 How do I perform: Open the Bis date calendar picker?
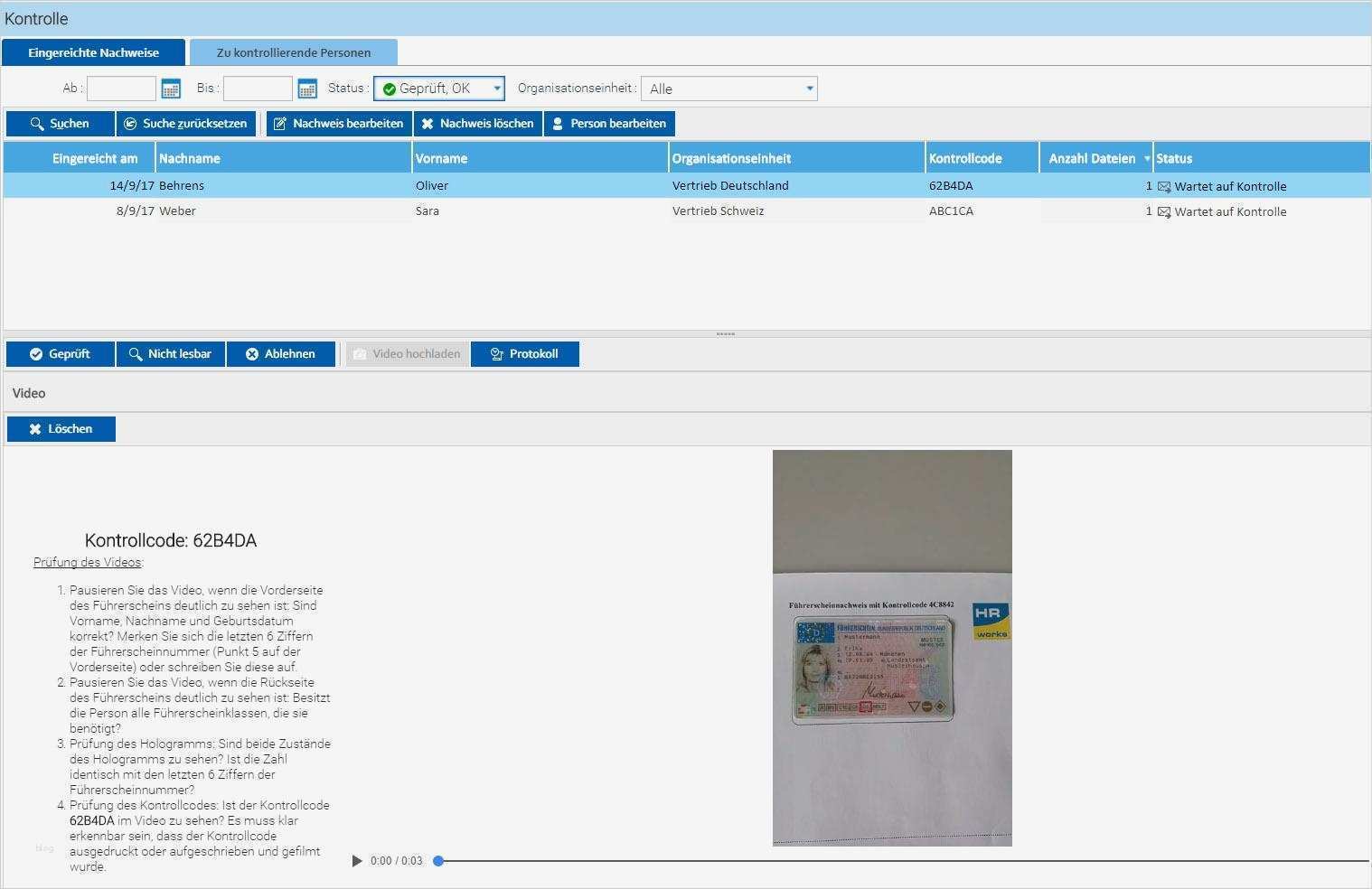tap(307, 89)
